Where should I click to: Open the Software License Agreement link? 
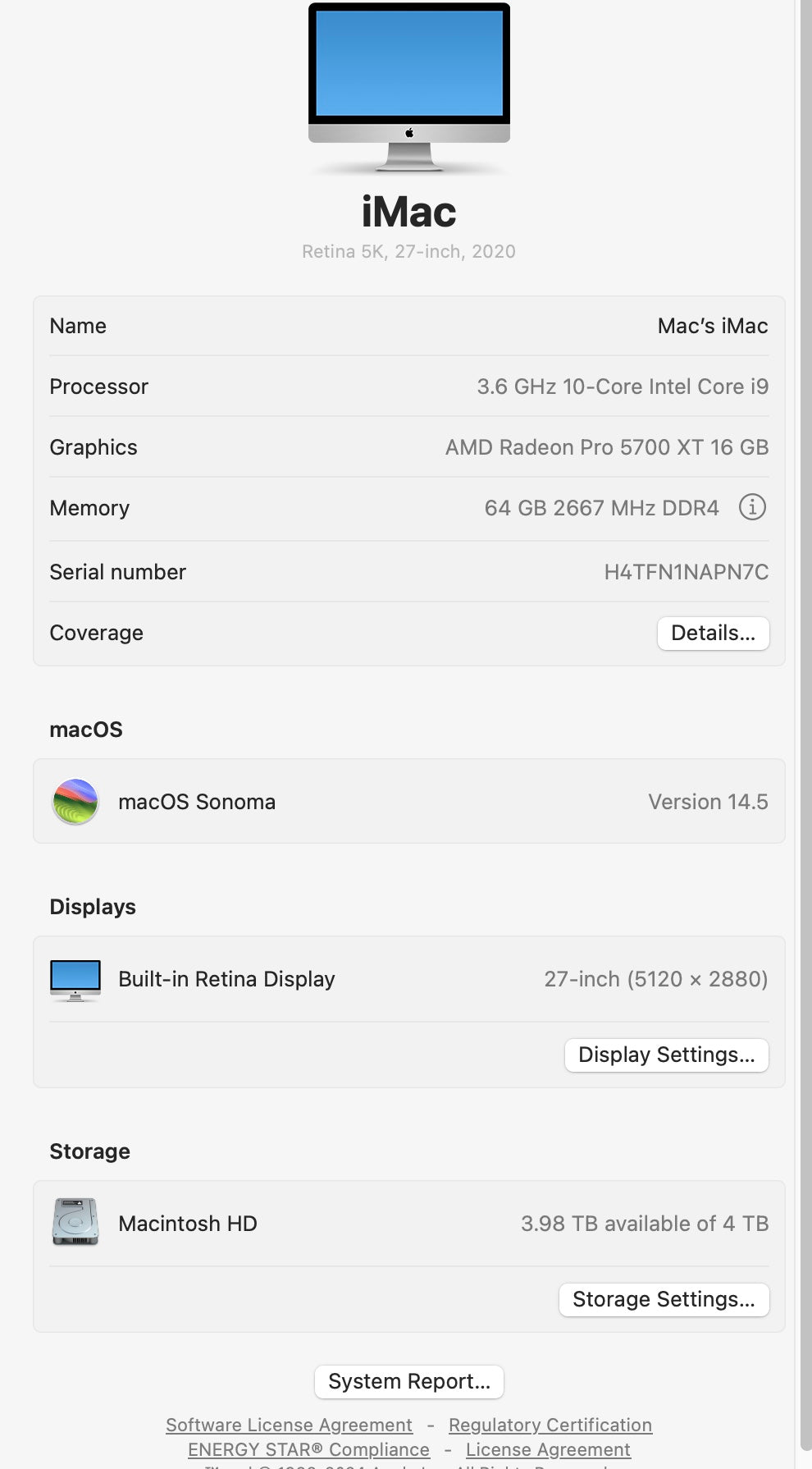pos(290,1426)
